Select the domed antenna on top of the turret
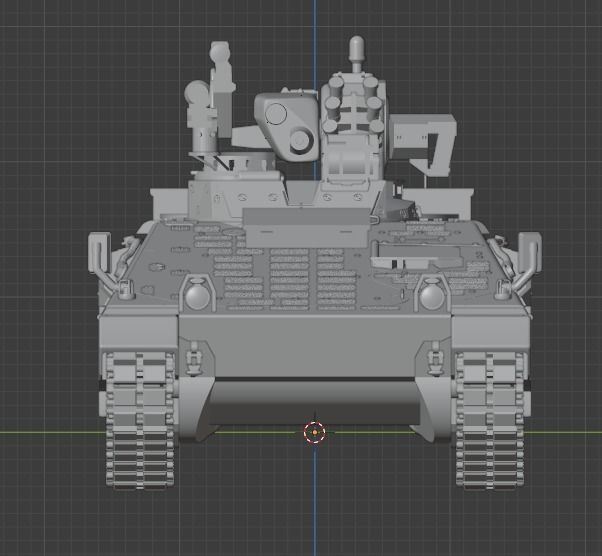Viewport: 602px width, 556px height. pyautogui.click(x=357, y=54)
